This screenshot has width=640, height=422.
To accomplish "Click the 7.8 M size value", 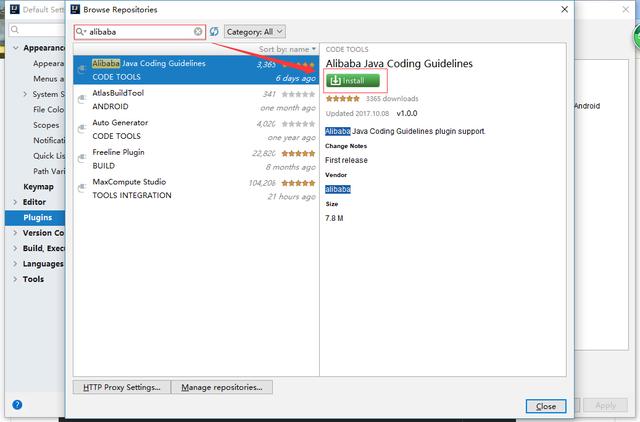I will point(334,218).
